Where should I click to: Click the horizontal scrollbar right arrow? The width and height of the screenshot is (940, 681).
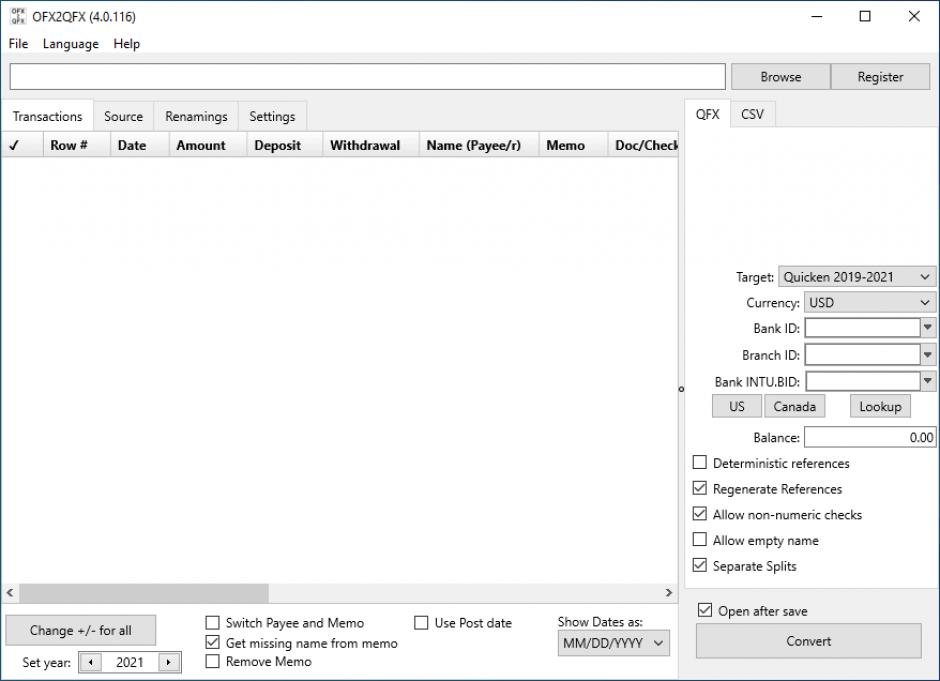(670, 593)
